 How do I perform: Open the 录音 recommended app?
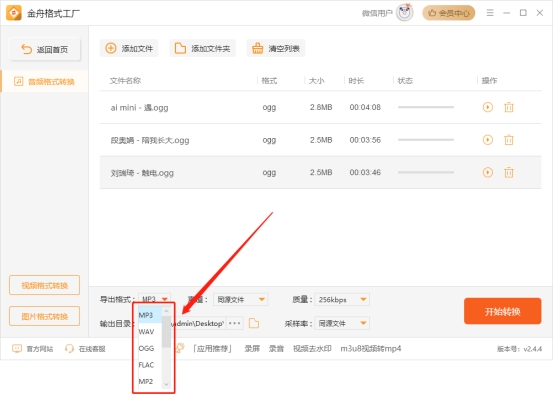pyautogui.click(x=276, y=349)
